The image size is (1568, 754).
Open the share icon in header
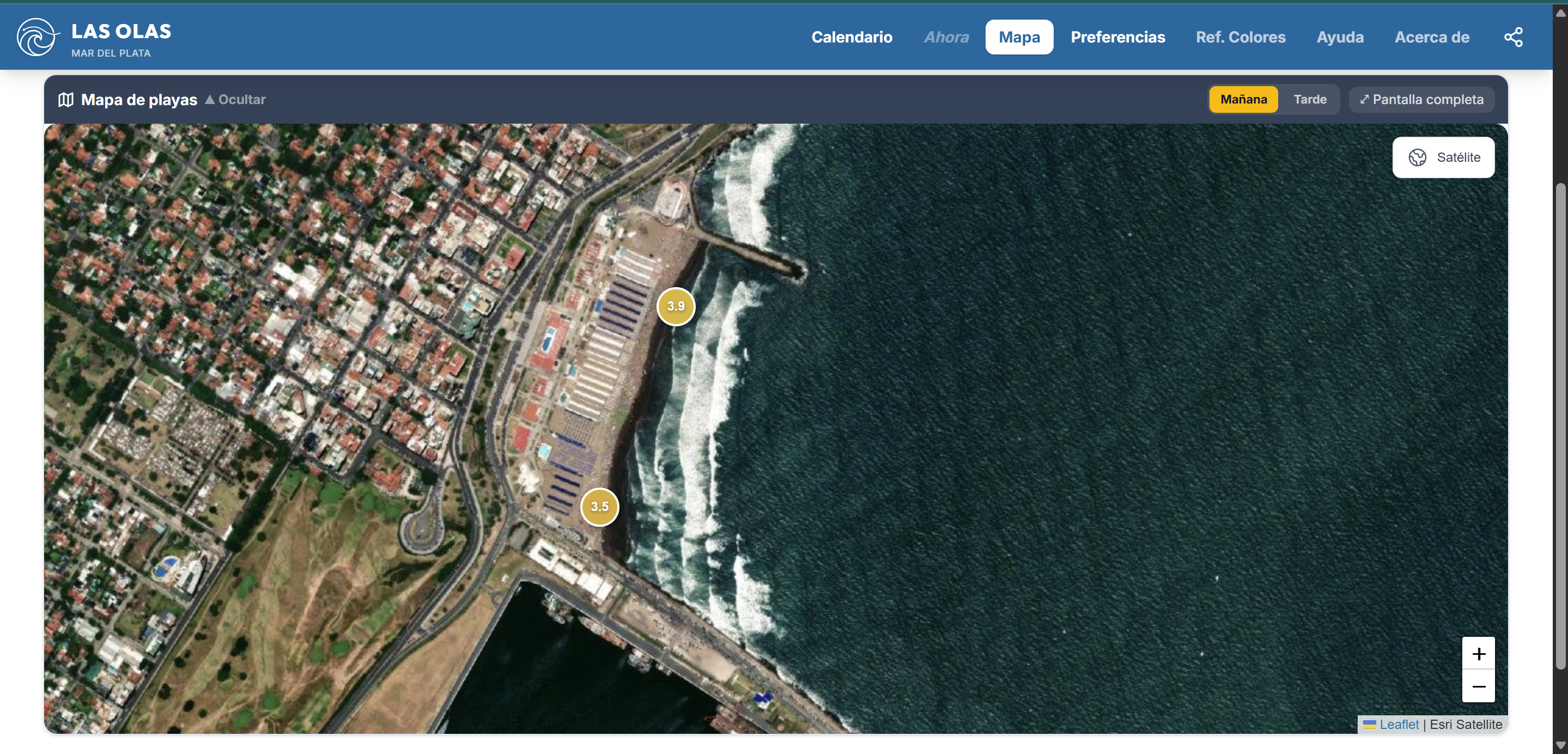pos(1513,37)
